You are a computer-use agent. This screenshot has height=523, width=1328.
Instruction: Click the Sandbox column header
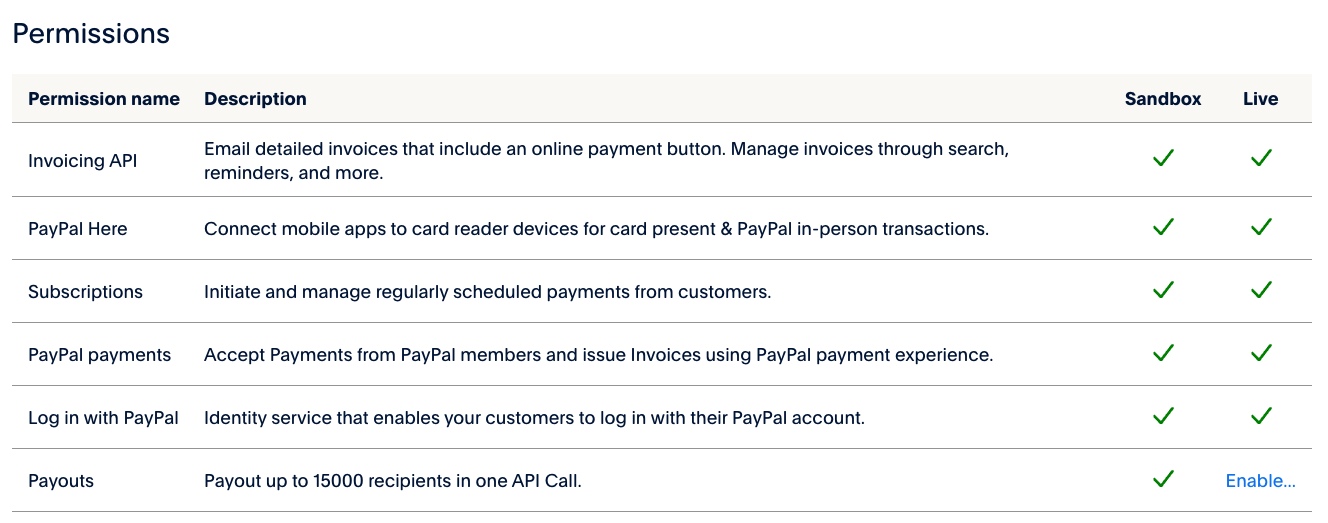click(x=1163, y=99)
